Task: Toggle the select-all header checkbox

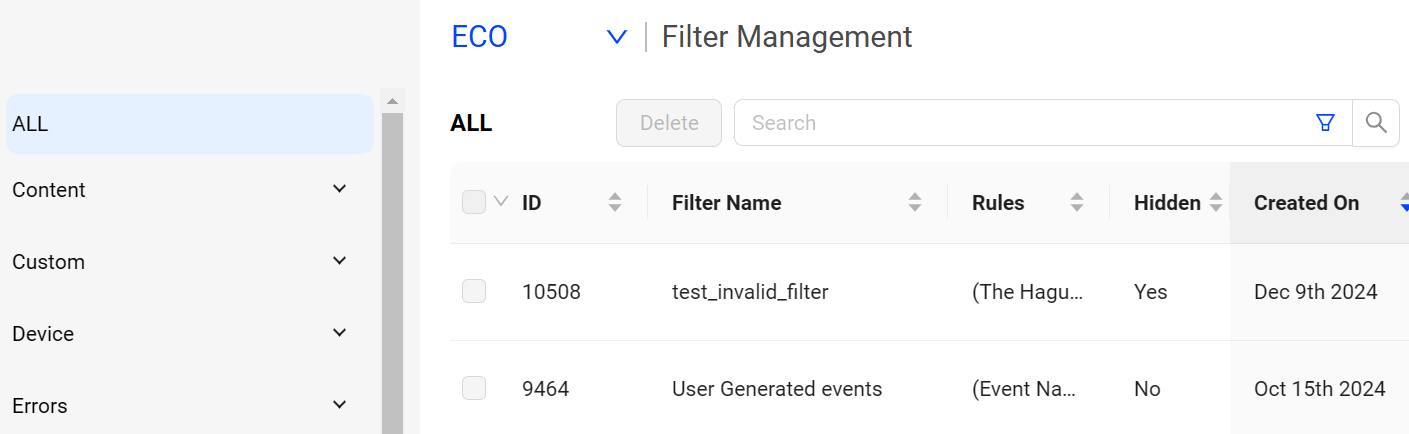Action: pyautogui.click(x=474, y=202)
